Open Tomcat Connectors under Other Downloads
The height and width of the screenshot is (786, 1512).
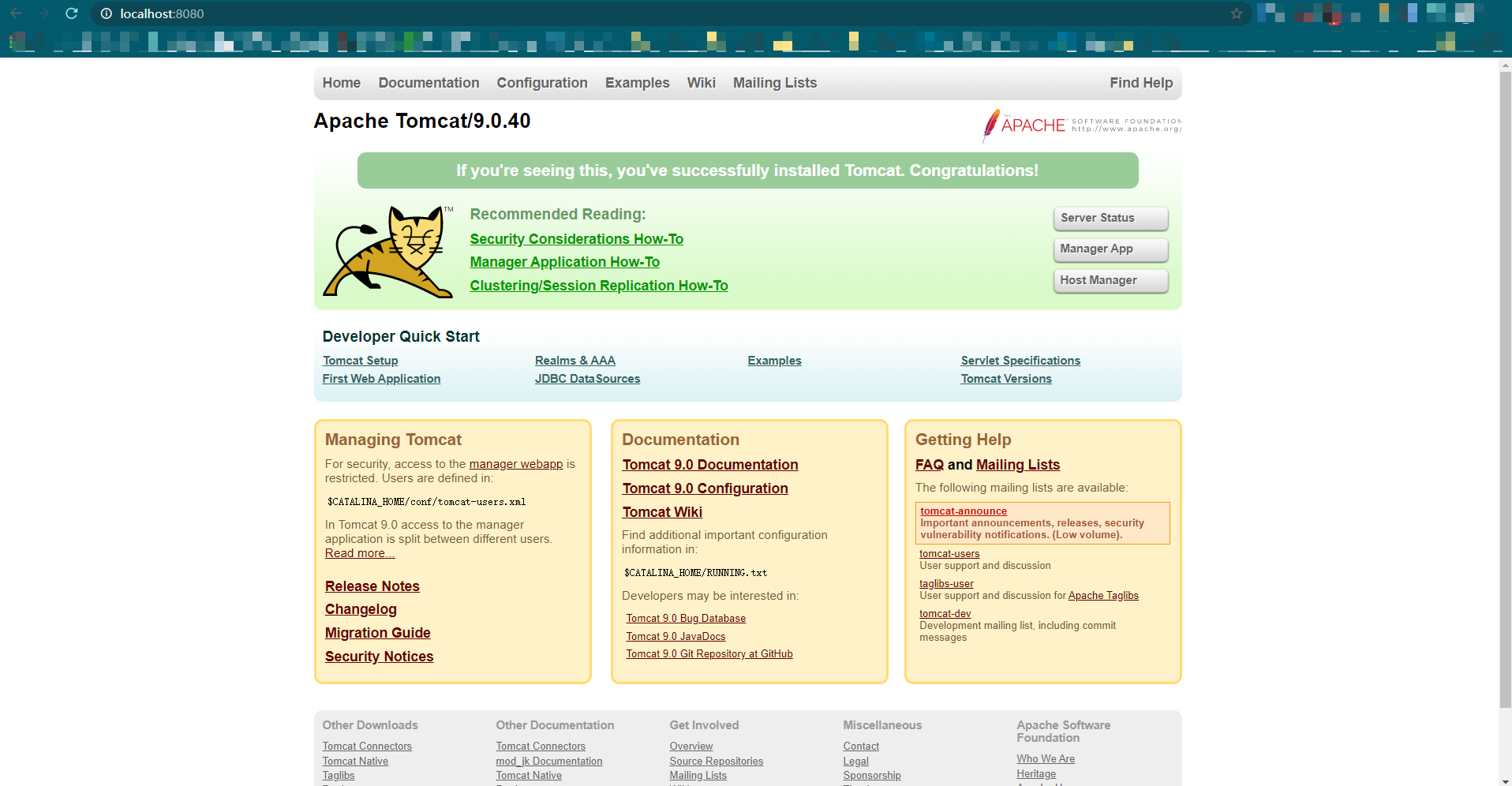367,747
